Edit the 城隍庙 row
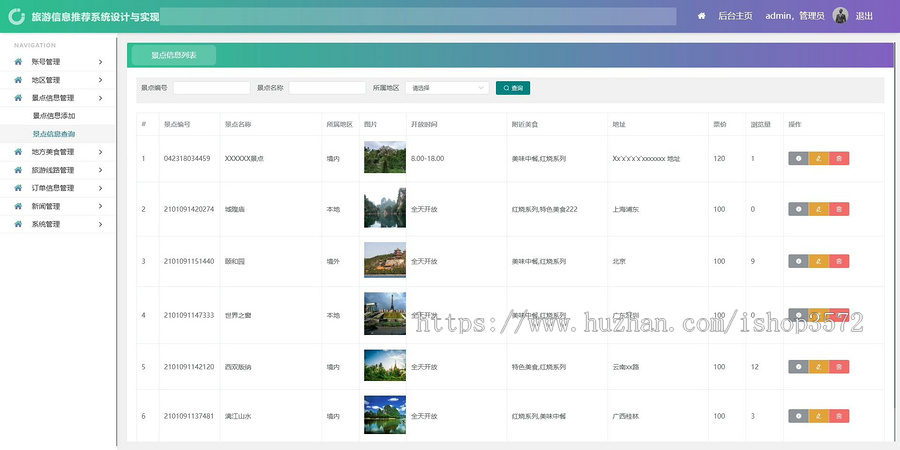This screenshot has height=450, width=900. (x=818, y=209)
